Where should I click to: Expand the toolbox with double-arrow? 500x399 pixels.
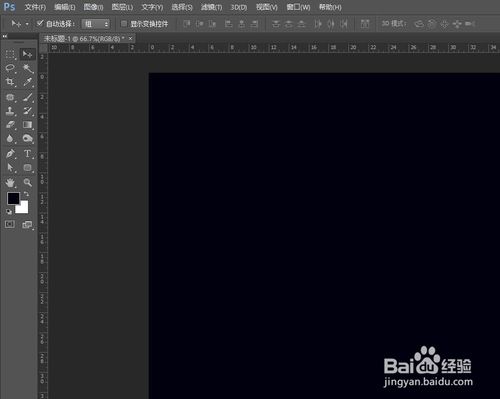pyautogui.click(x=5, y=36)
